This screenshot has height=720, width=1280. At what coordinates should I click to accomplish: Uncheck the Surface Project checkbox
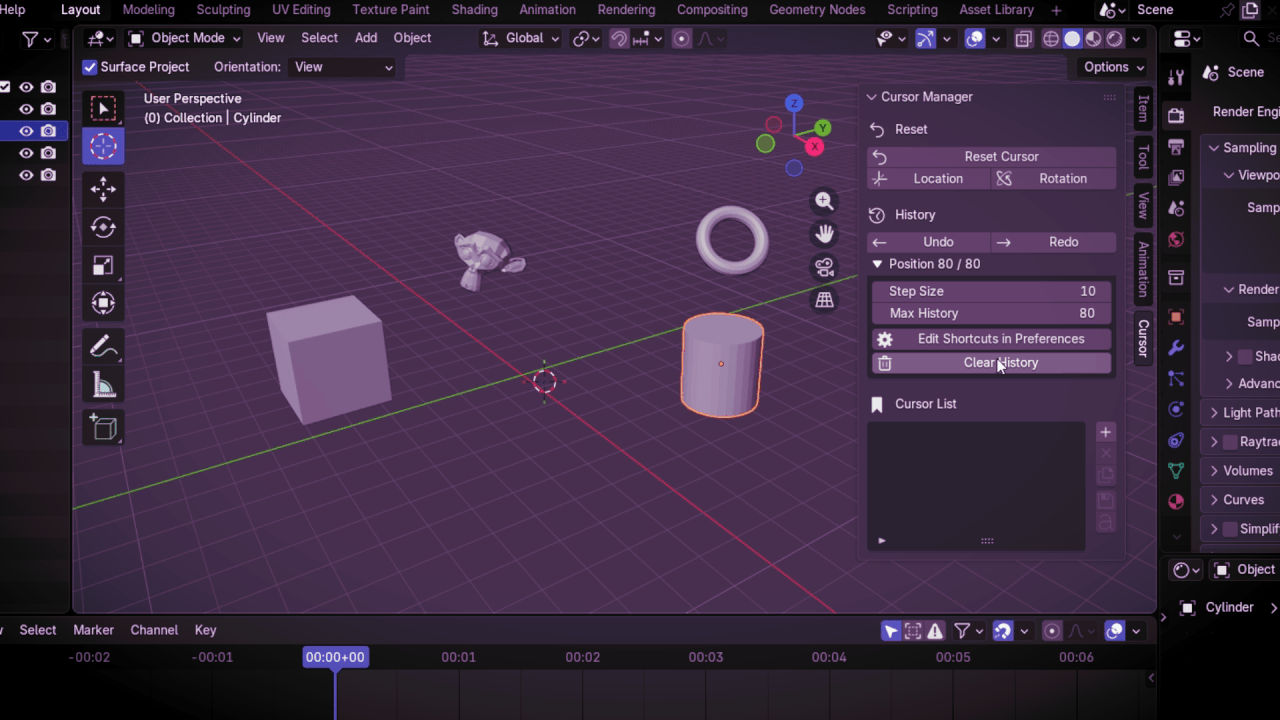tap(90, 67)
